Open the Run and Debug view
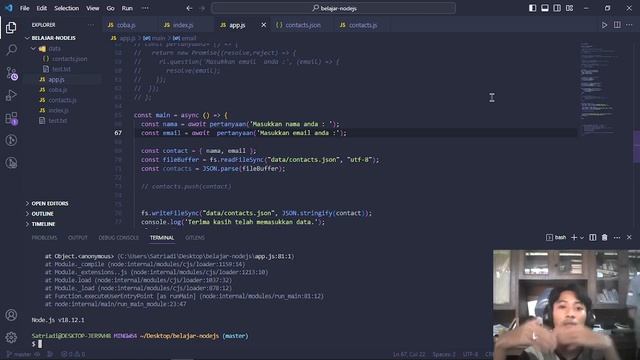This screenshot has height=360, width=640. point(11,96)
